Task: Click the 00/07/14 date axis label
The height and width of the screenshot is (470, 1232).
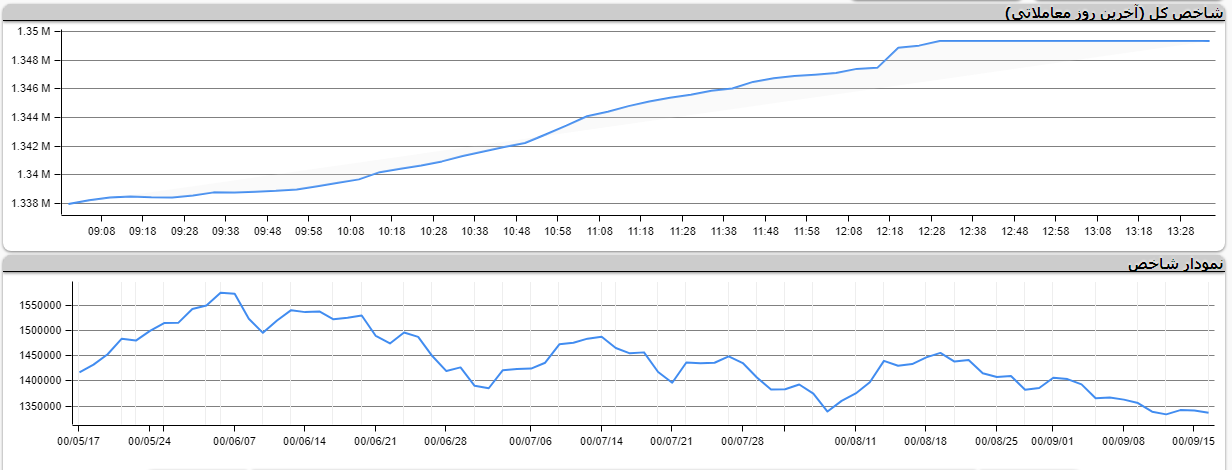Action: (x=601, y=440)
